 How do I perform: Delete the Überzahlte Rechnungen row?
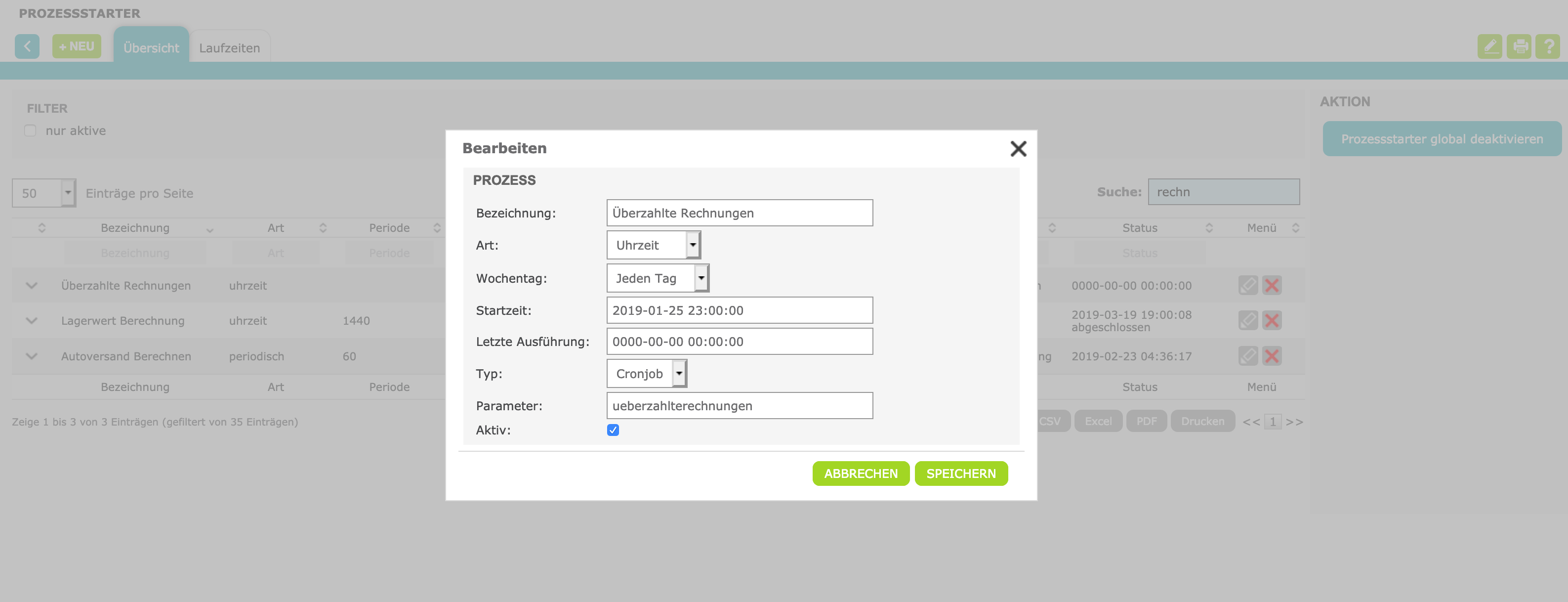[x=1272, y=286]
